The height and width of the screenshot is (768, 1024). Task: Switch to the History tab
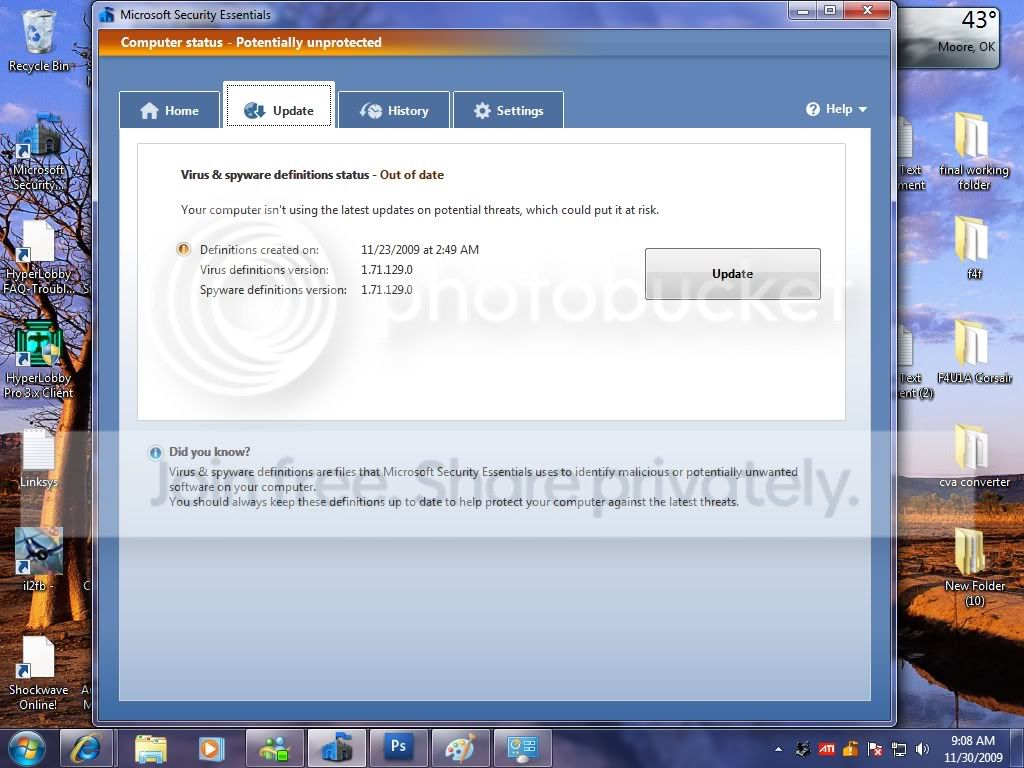394,110
